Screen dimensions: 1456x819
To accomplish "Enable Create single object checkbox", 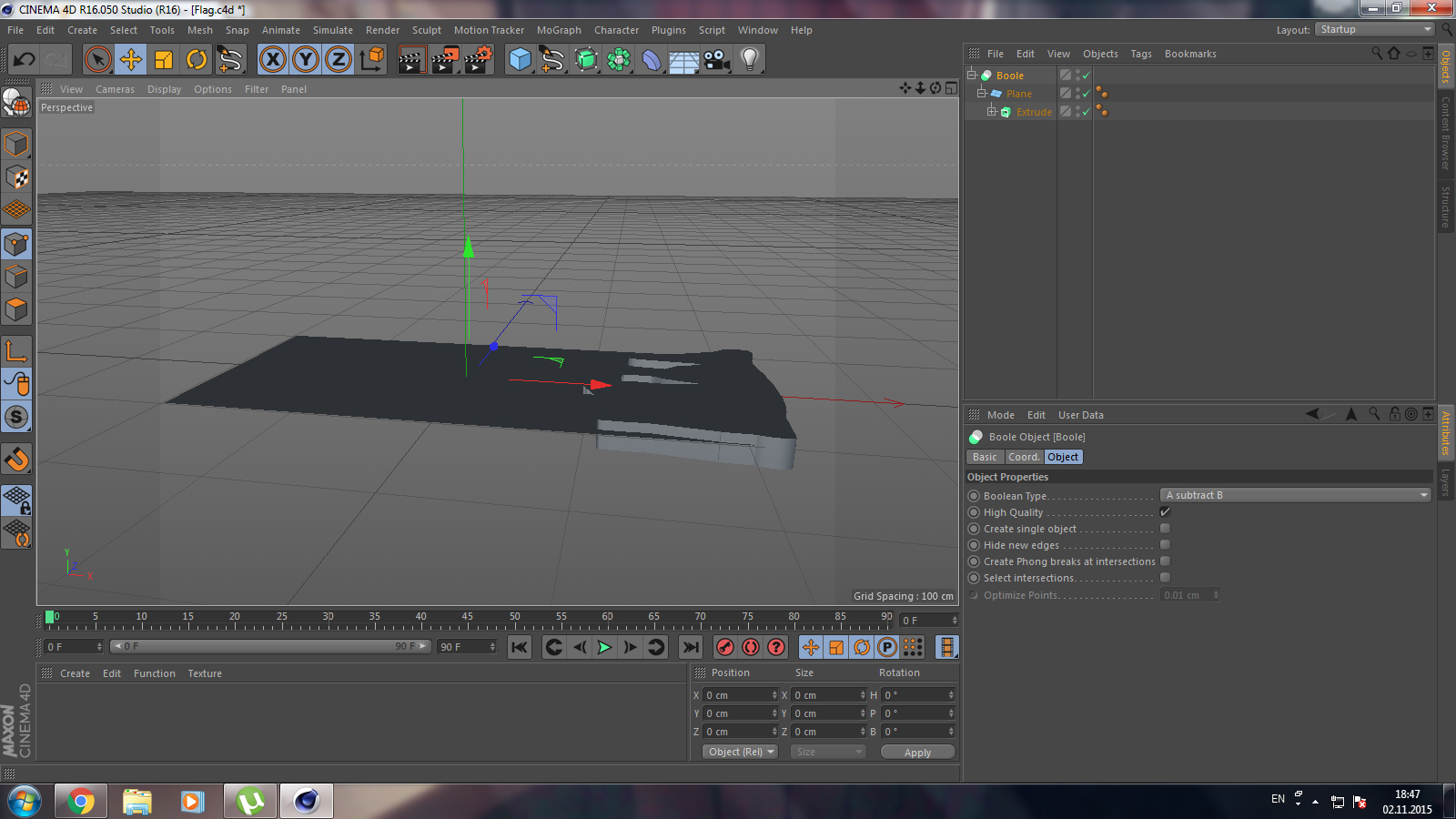I will (1165, 529).
